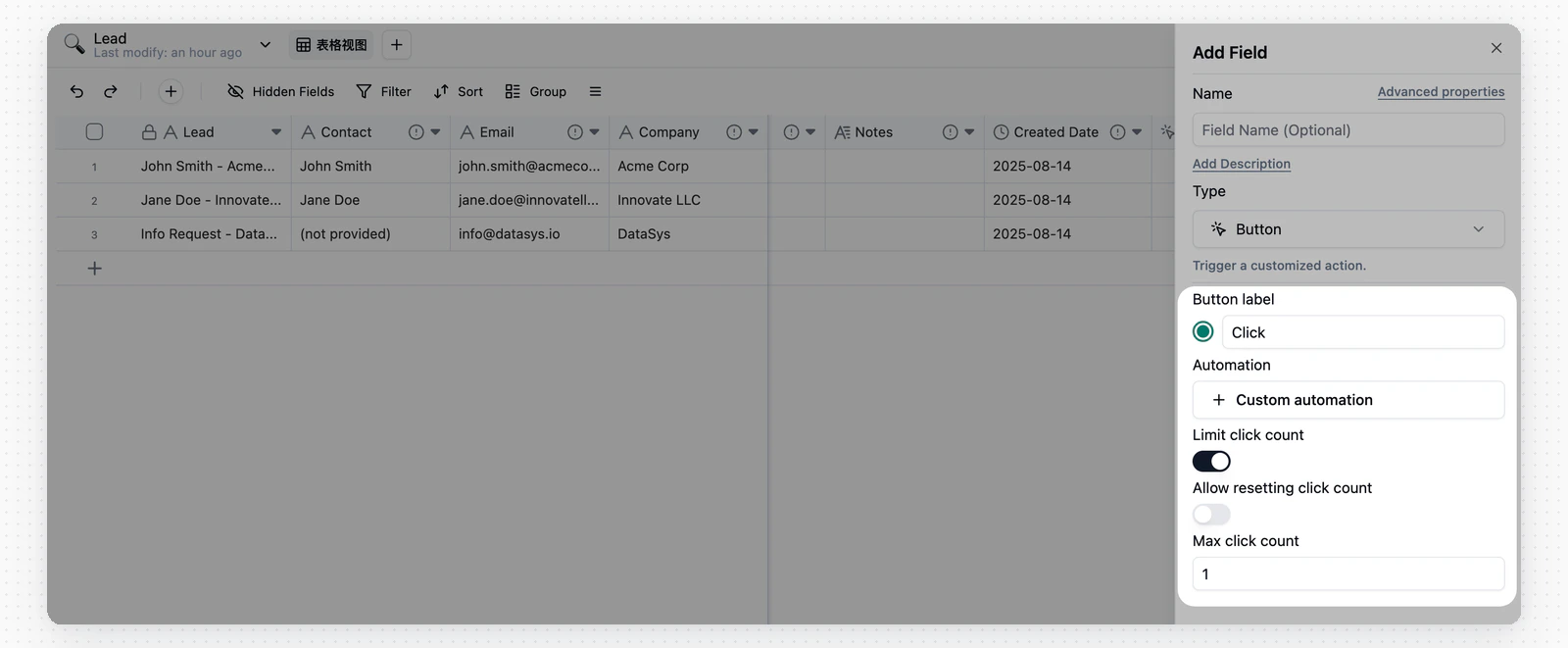The height and width of the screenshot is (648, 1568).
Task: Open the hamburger row-height menu icon
Action: [595, 91]
